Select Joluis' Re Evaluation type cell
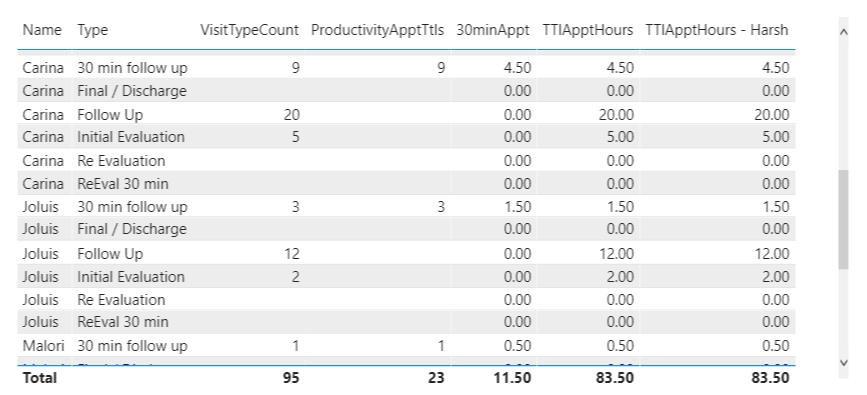Viewport: 867px width, 395px height. (121, 299)
